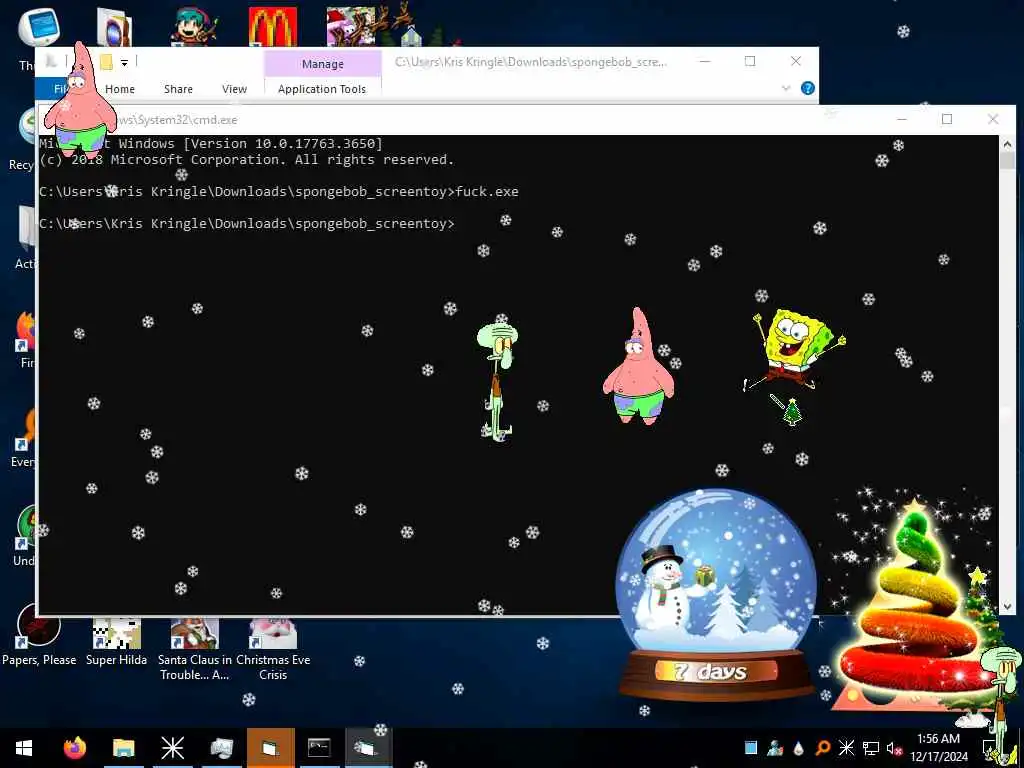The width and height of the screenshot is (1024, 768).
Task: Close the cmd.exe window
Action: [x=993, y=119]
